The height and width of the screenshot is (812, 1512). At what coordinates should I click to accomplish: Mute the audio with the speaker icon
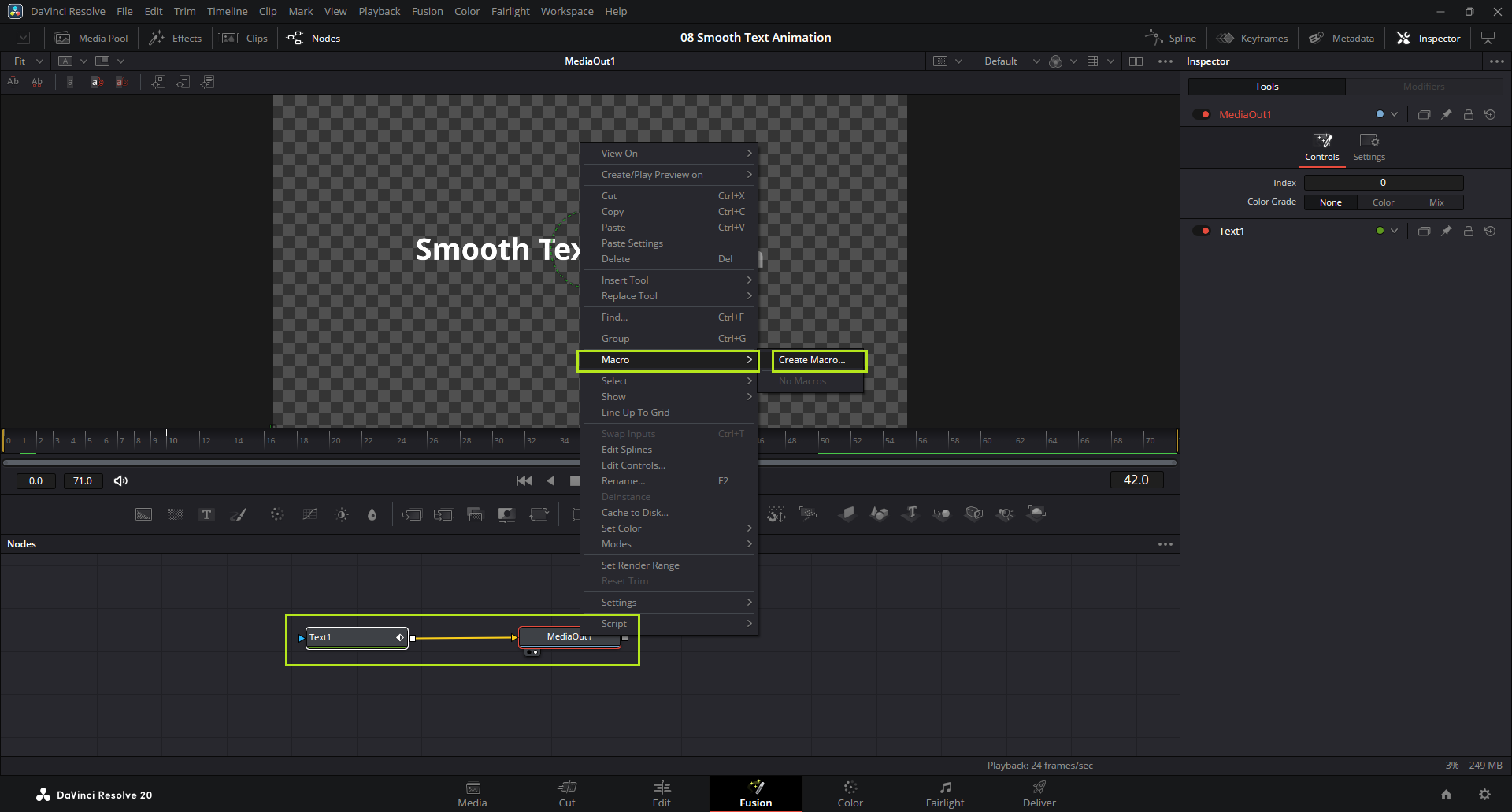pos(120,480)
